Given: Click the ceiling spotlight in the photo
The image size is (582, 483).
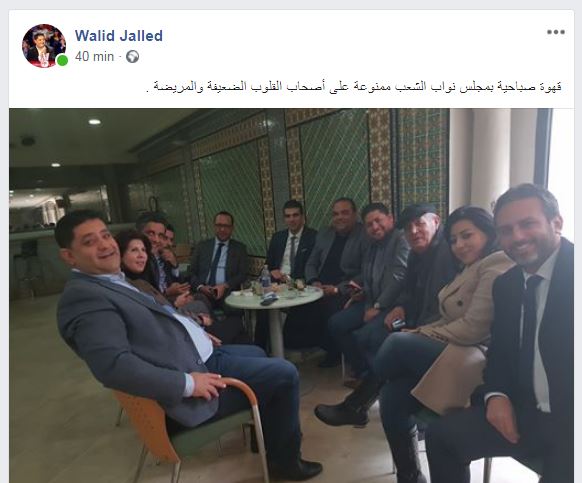Looking at the screenshot, I should click(x=94, y=121).
